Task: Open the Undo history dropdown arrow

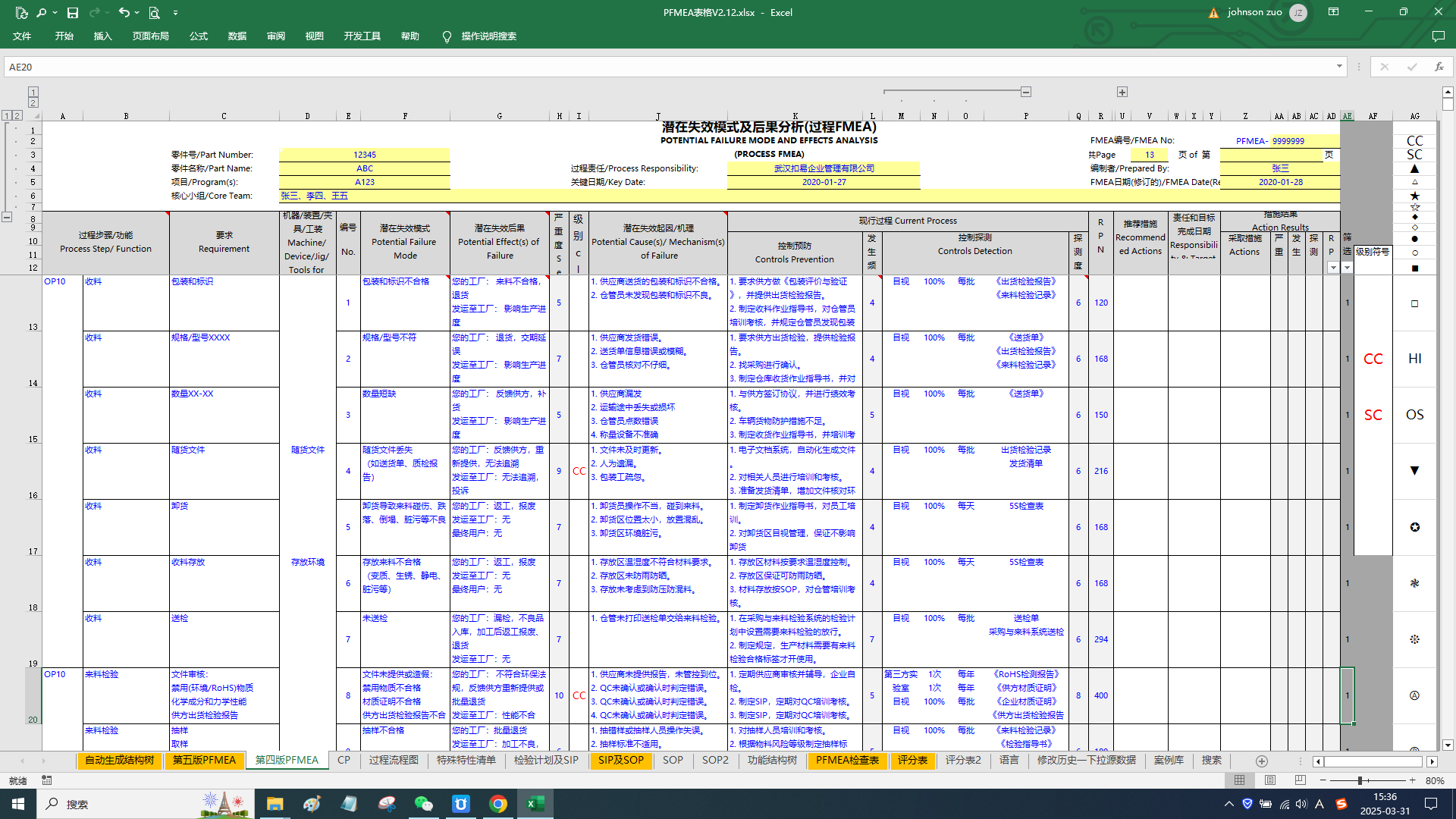Action: [136, 12]
